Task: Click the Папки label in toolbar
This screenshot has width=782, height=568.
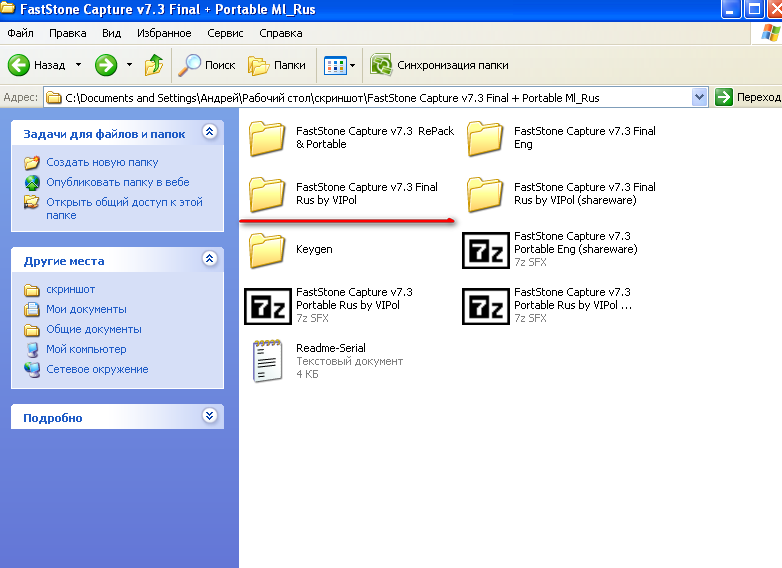Action: pos(290,65)
